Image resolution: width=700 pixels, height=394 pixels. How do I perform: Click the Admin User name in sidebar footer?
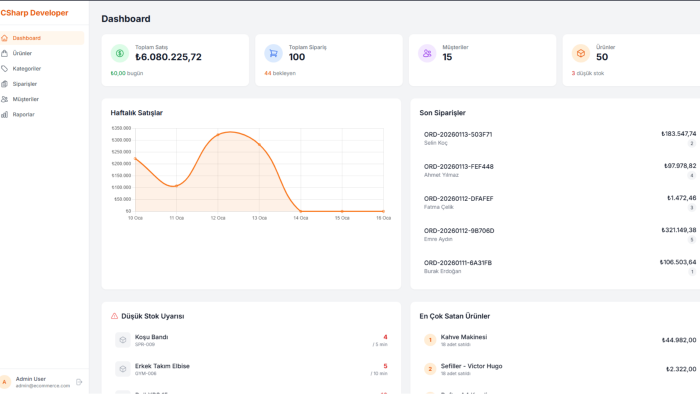coord(31,379)
